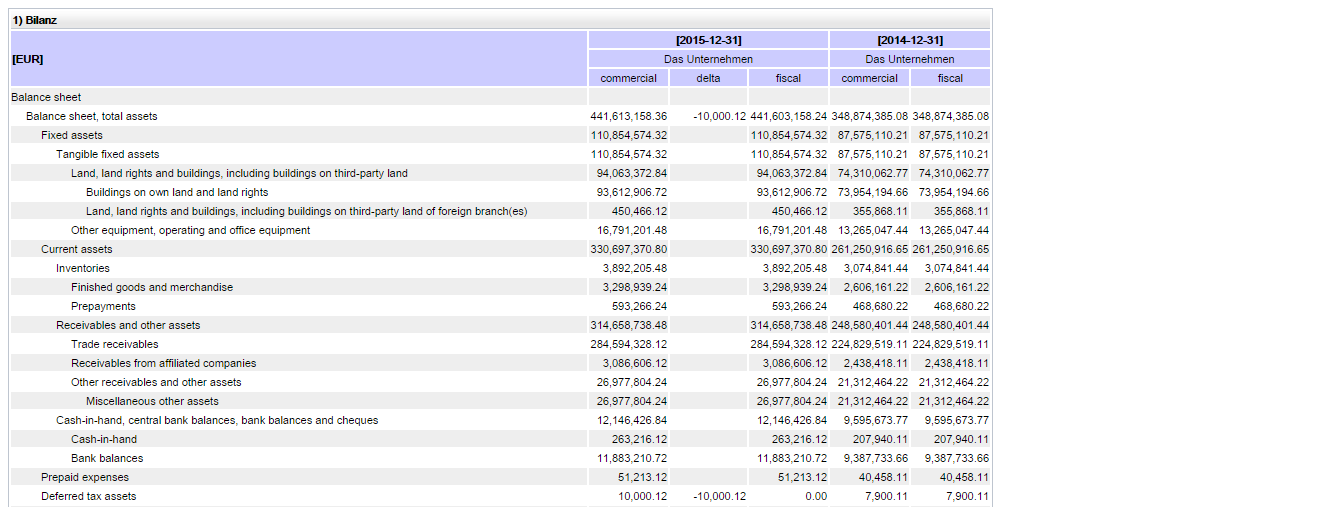Click the 'delta' column subheader
The width and height of the screenshot is (1333, 513).
708,78
